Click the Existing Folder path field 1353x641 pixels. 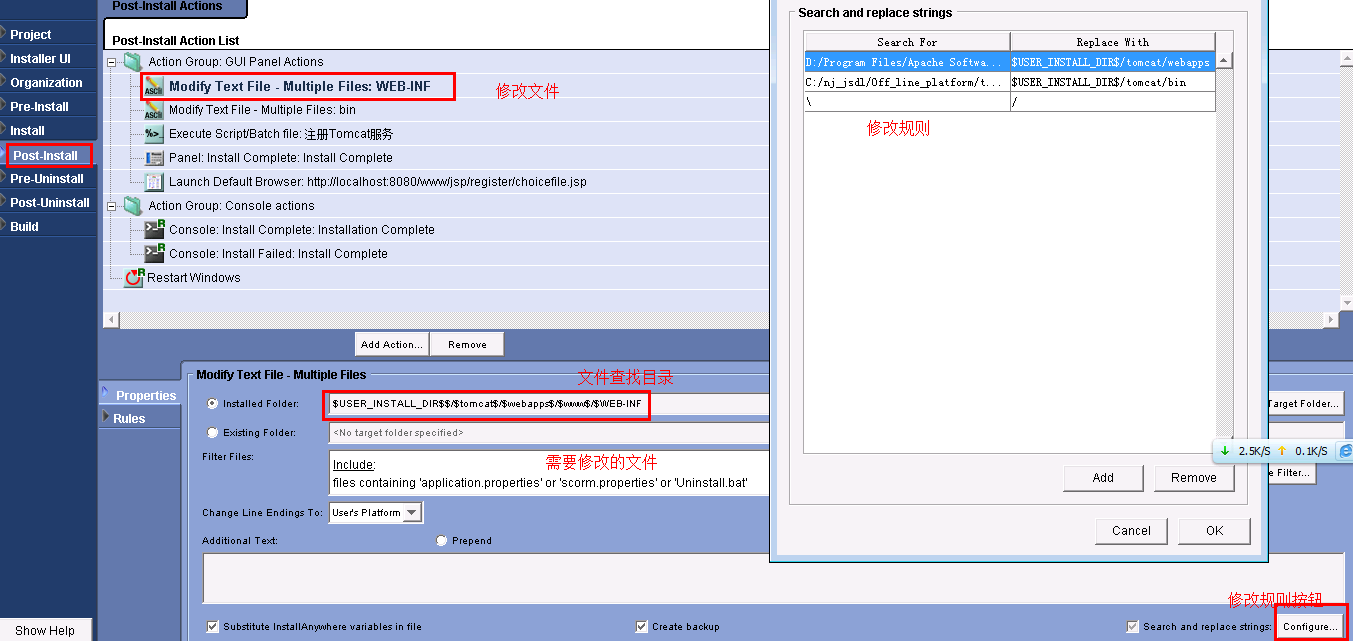click(549, 433)
